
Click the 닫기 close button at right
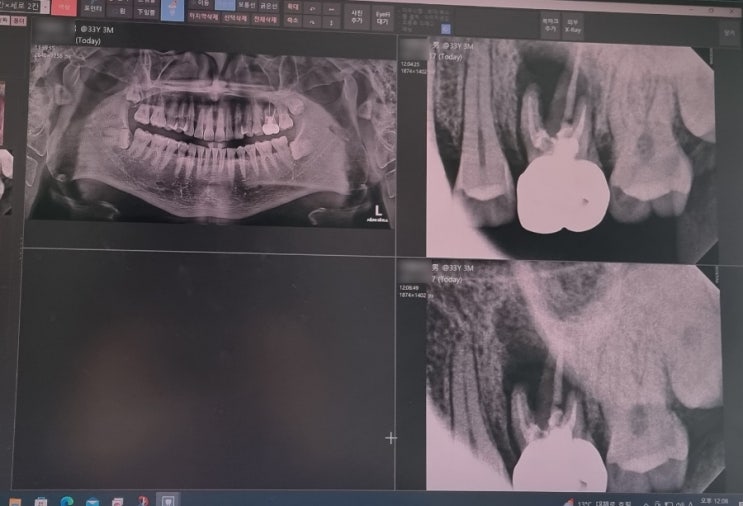[x=729, y=33]
